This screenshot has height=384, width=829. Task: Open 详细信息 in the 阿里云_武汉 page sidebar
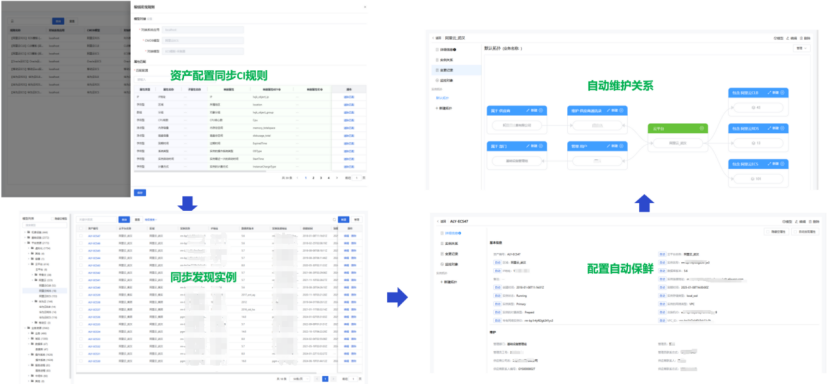[x=448, y=49]
